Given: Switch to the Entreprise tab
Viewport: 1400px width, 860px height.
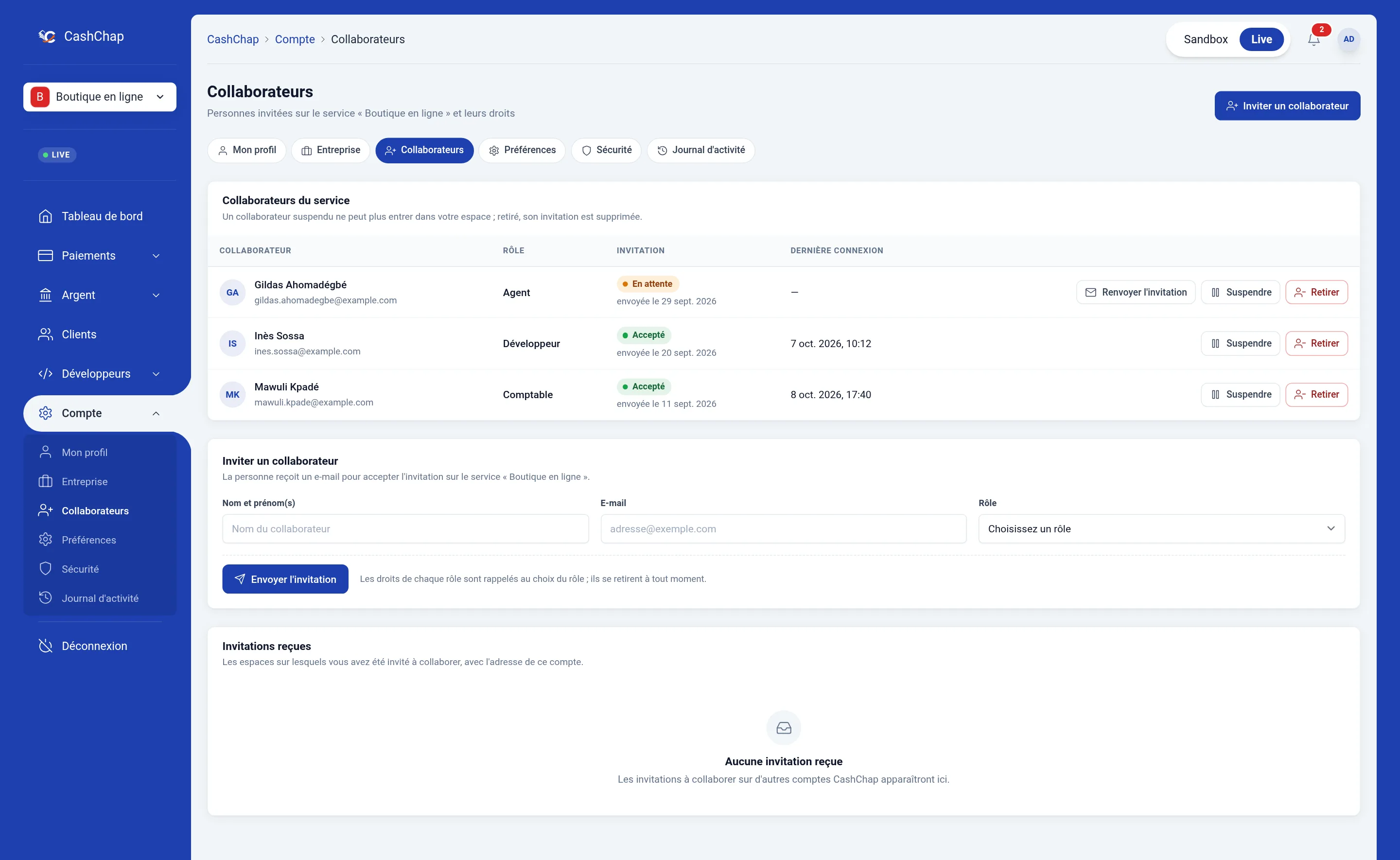Looking at the screenshot, I should tap(331, 150).
